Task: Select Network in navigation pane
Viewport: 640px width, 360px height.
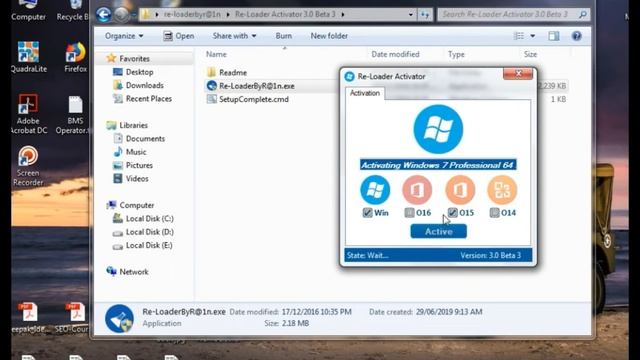Action: pyautogui.click(x=127, y=271)
